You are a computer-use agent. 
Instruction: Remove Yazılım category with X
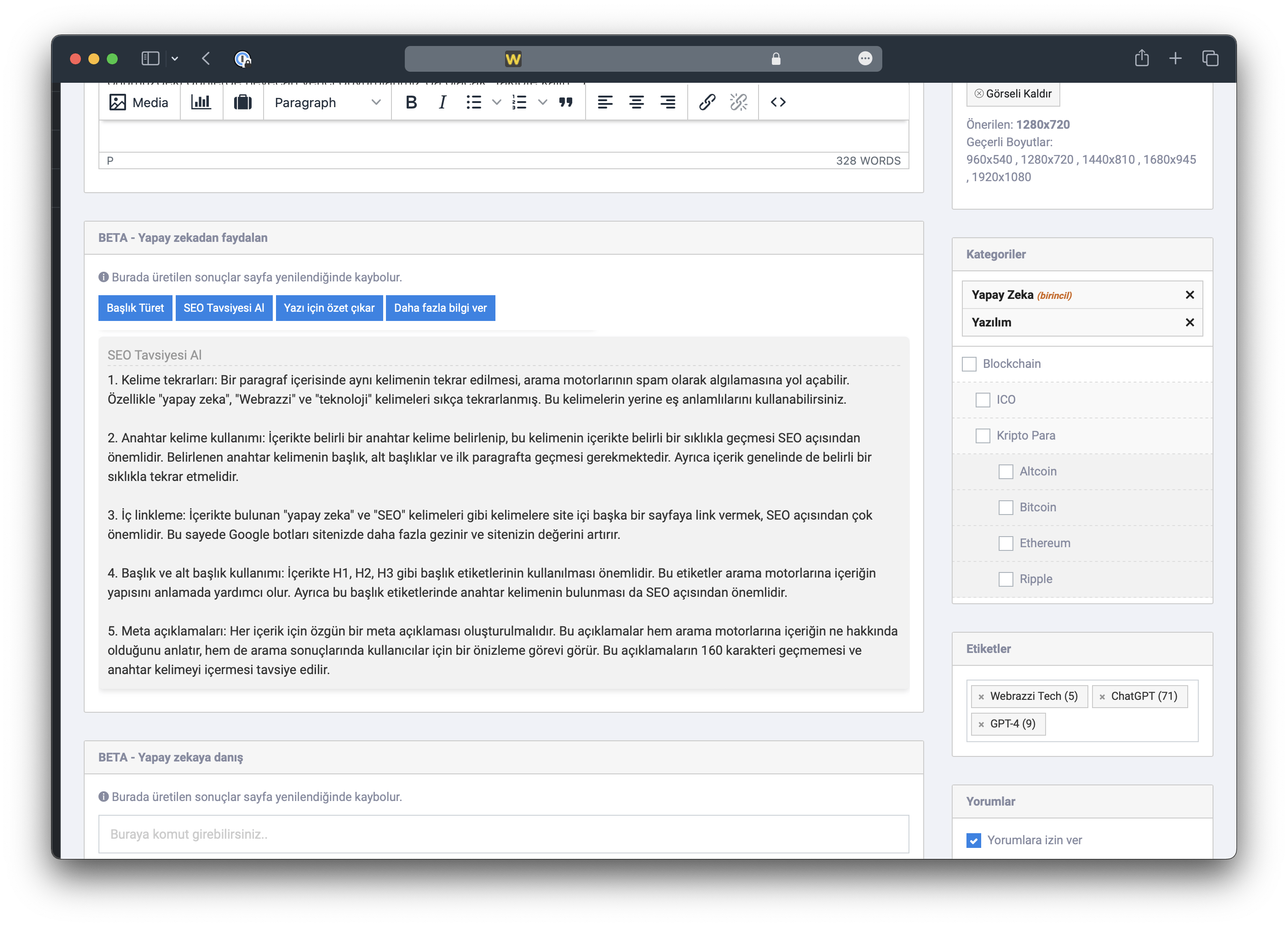tap(1189, 322)
